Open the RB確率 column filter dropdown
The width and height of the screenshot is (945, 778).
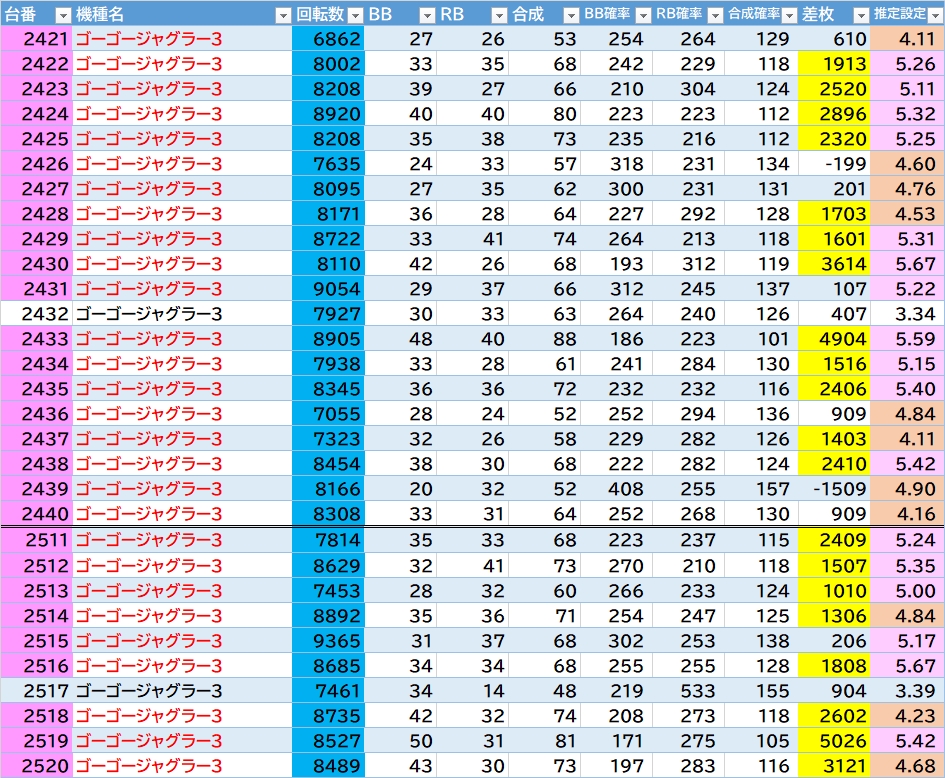click(x=715, y=15)
